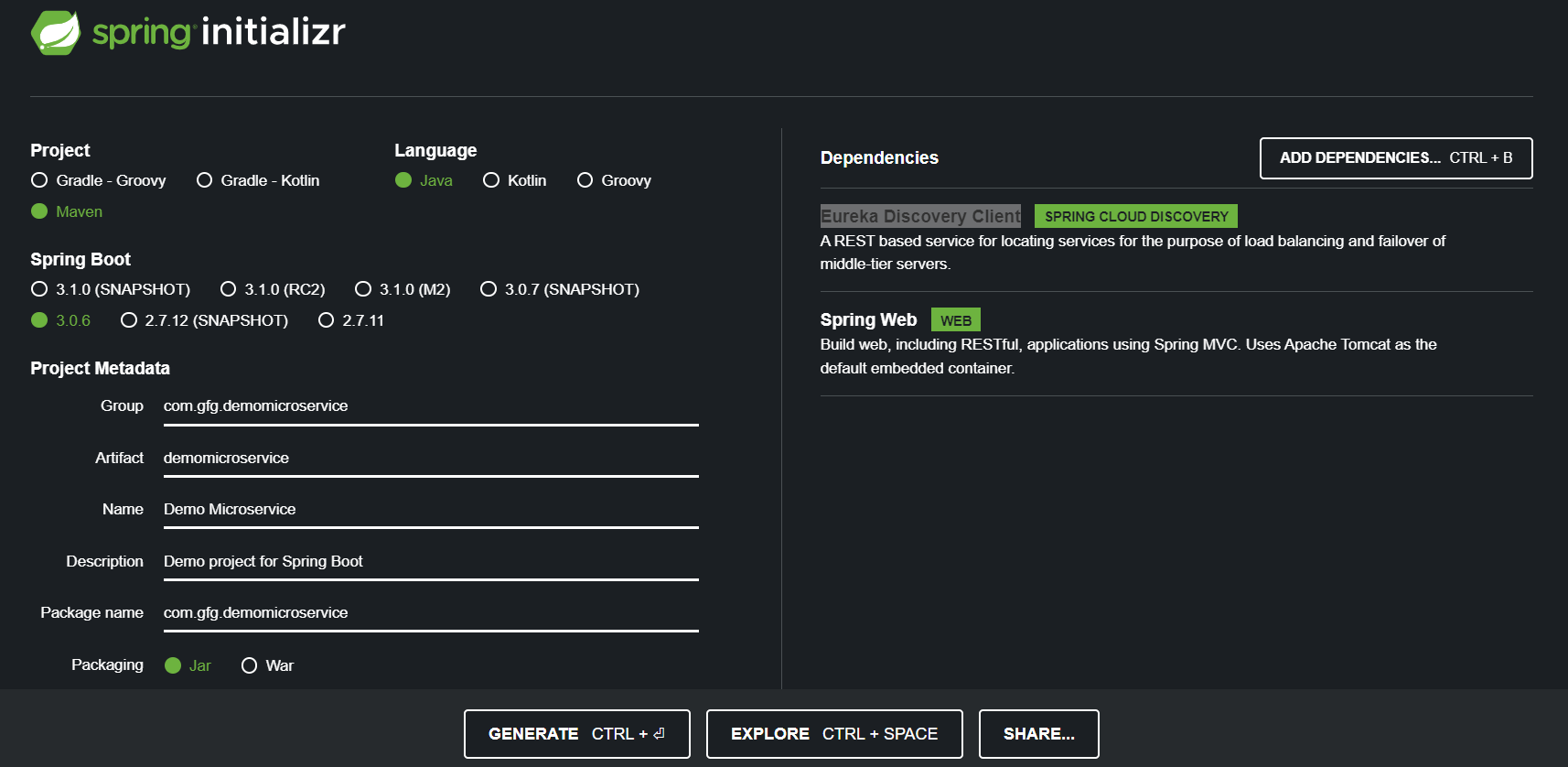Set packaging to War
Screen dimensions: 1568x767
point(249,665)
